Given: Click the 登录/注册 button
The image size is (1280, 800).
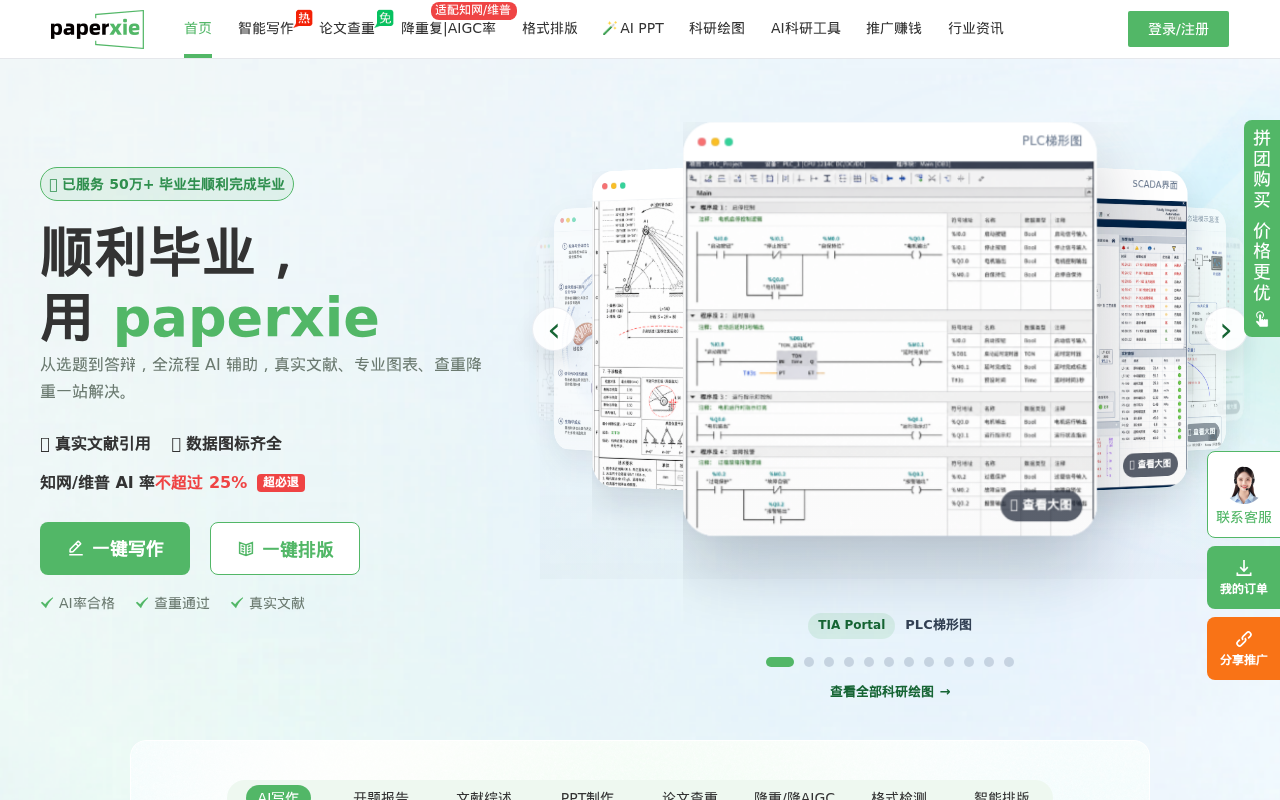Looking at the screenshot, I should (1178, 29).
